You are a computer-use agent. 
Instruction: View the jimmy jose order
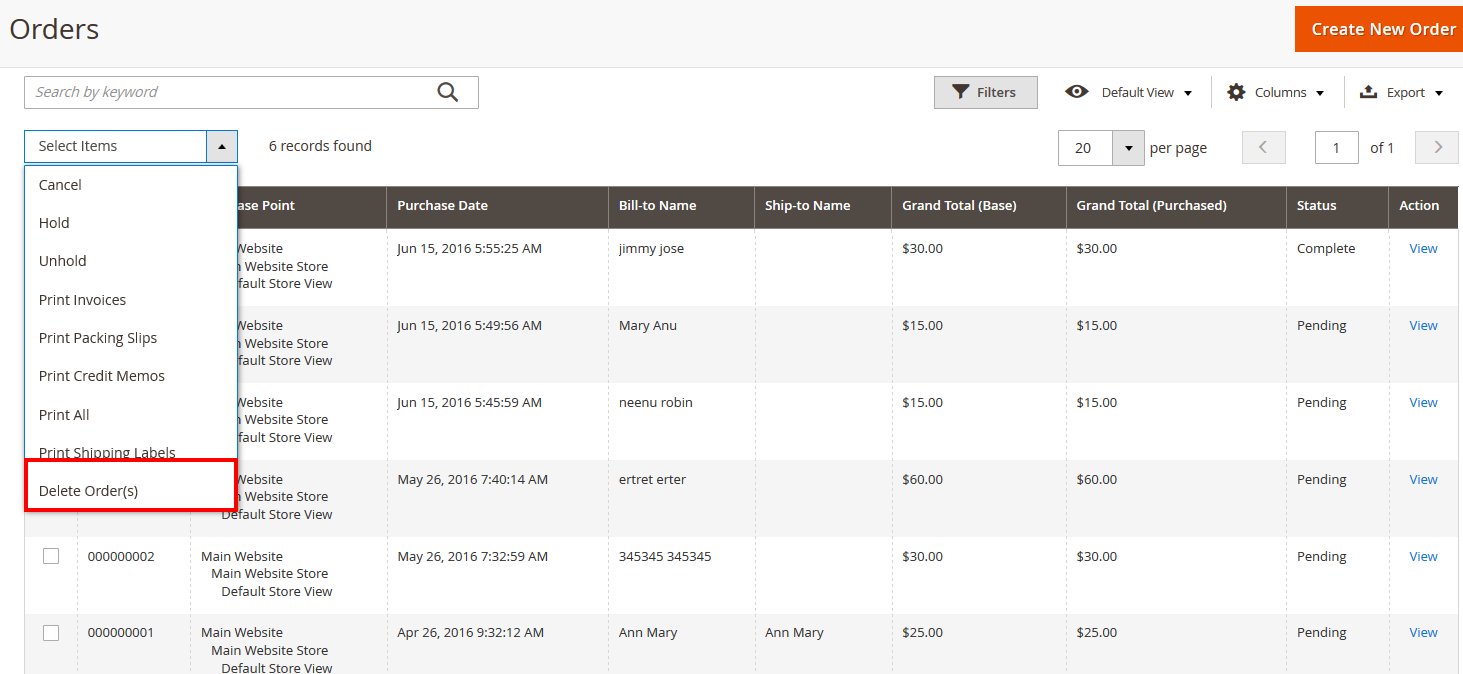tap(1423, 248)
